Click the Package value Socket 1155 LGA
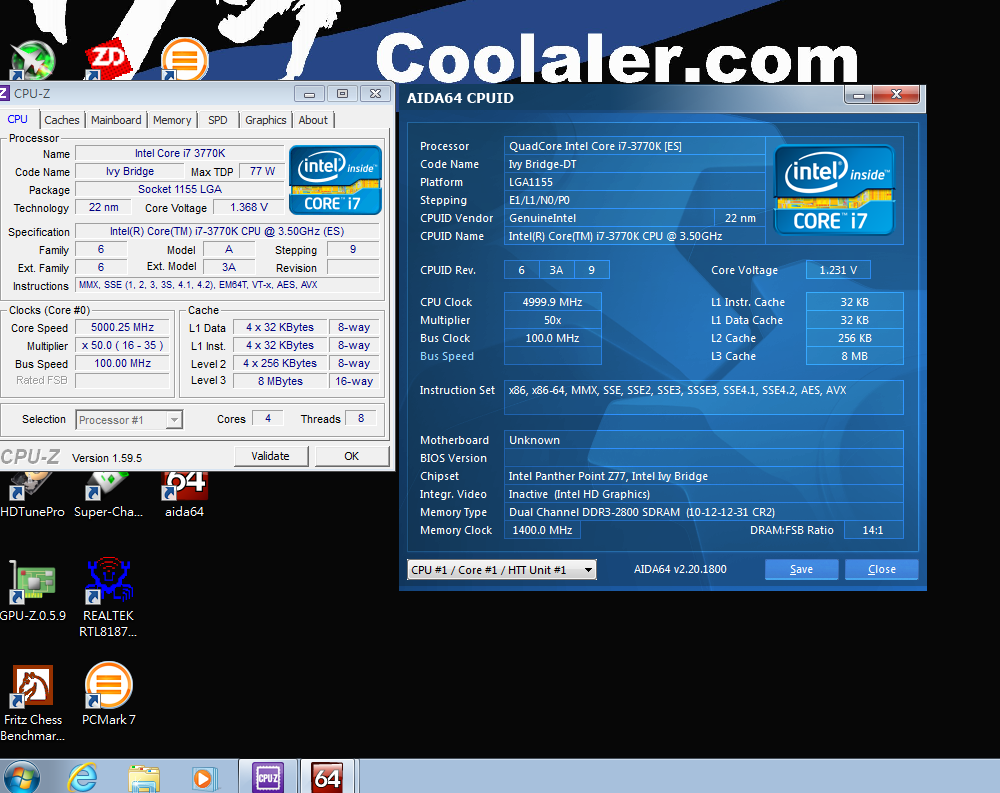Image resolution: width=1000 pixels, height=793 pixels. click(180, 189)
